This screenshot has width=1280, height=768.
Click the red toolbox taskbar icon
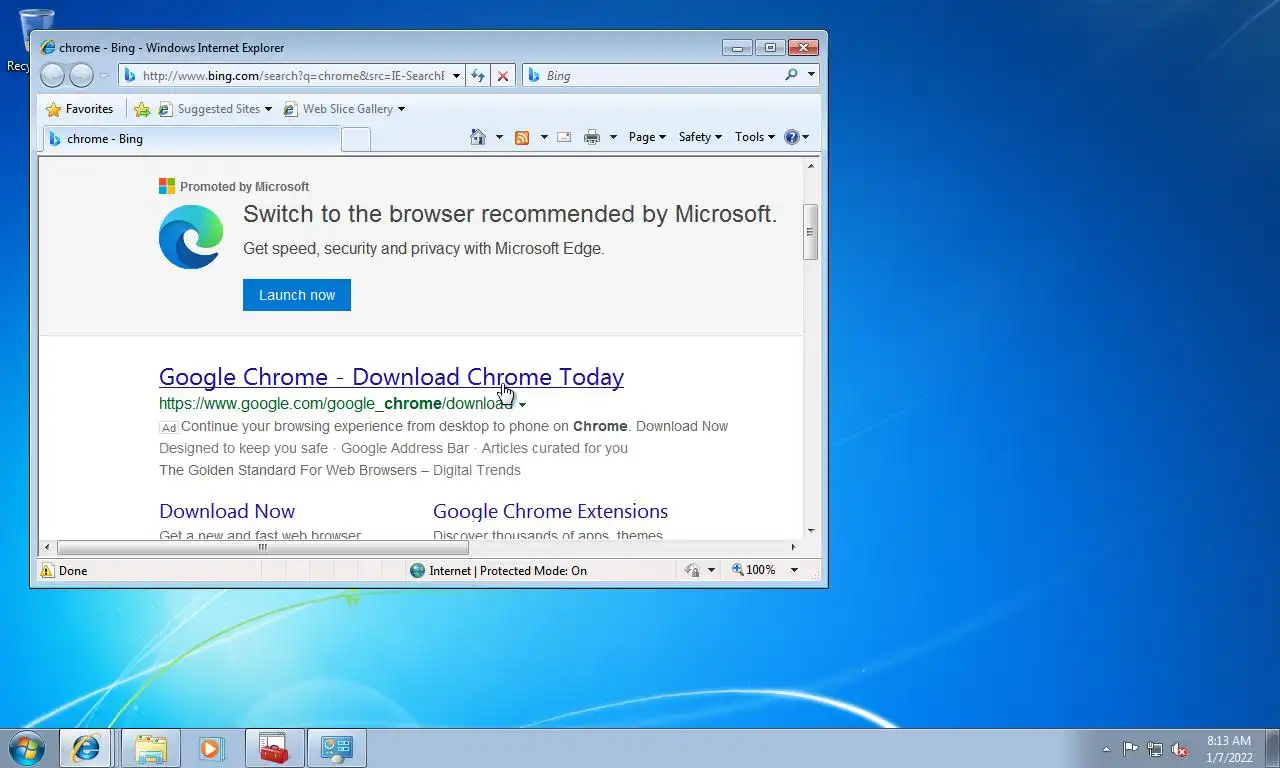click(x=274, y=748)
